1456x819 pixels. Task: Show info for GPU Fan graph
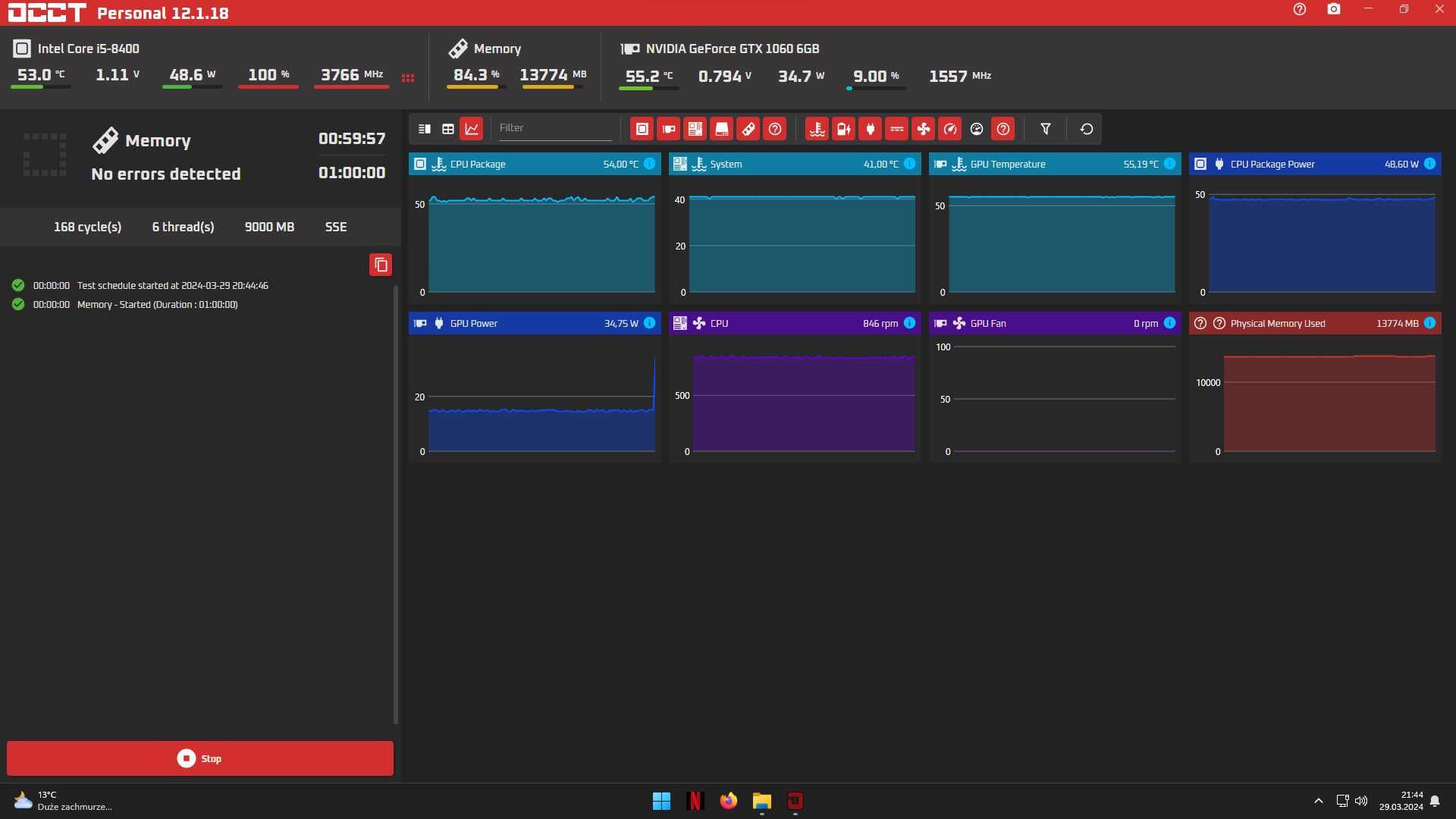click(x=1169, y=323)
